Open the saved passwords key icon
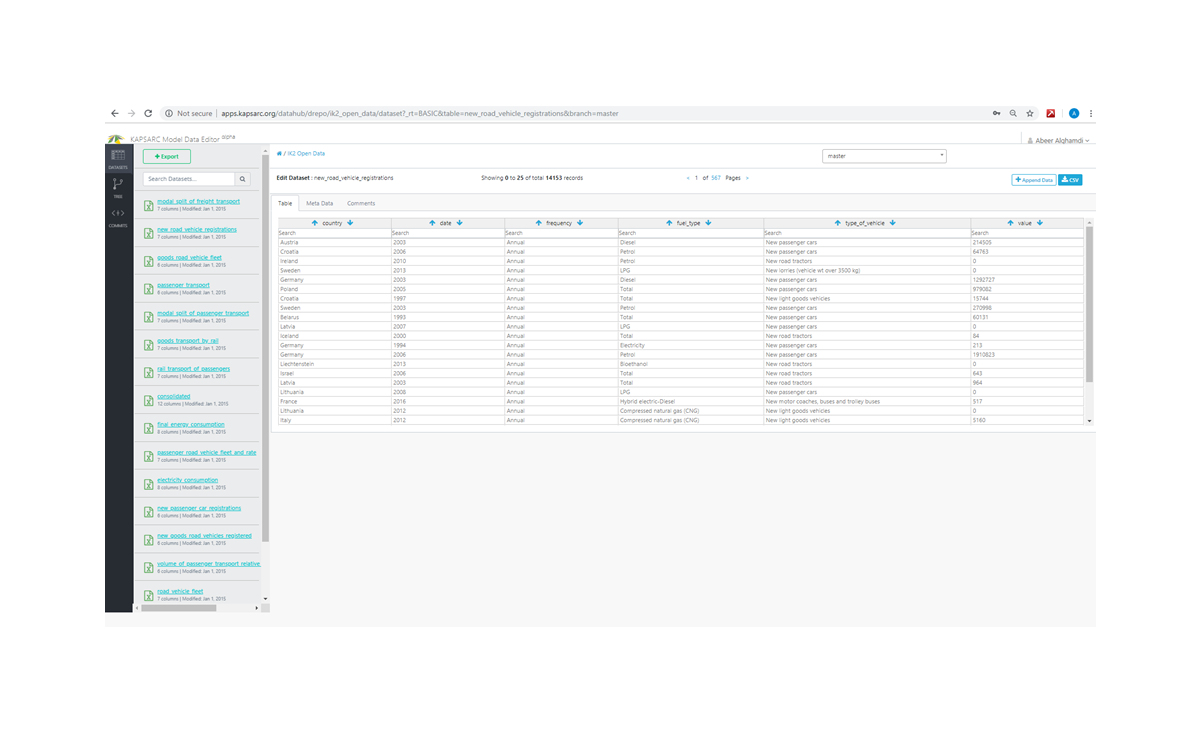 996,114
